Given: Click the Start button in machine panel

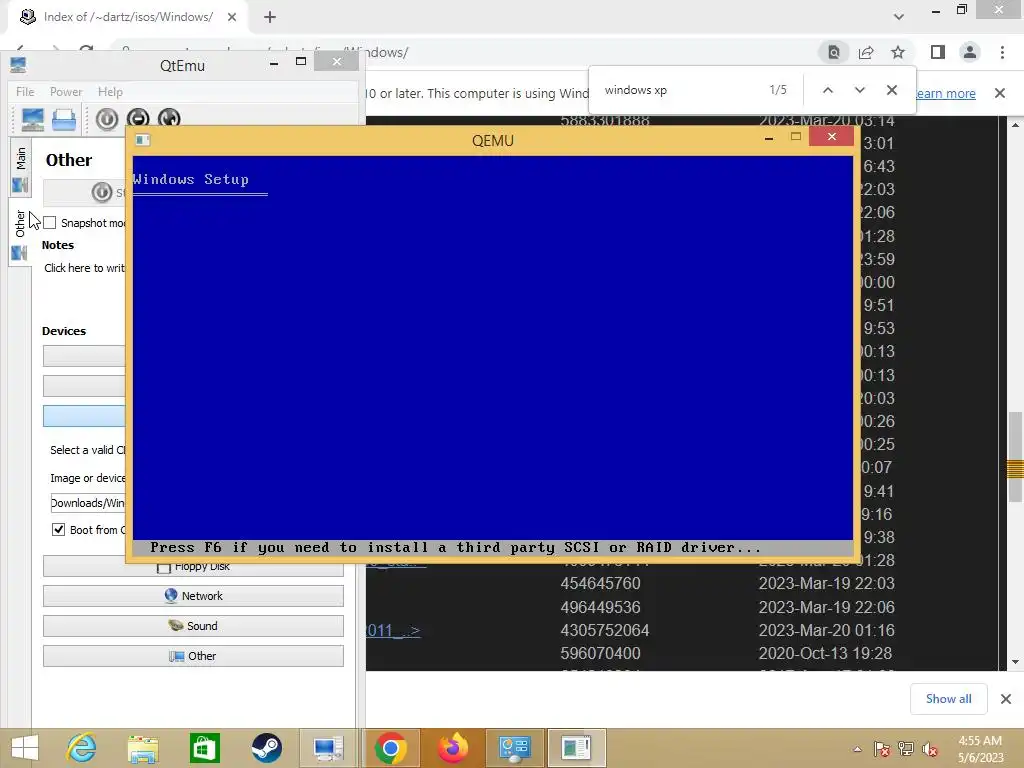Looking at the screenshot, I should click(85, 192).
